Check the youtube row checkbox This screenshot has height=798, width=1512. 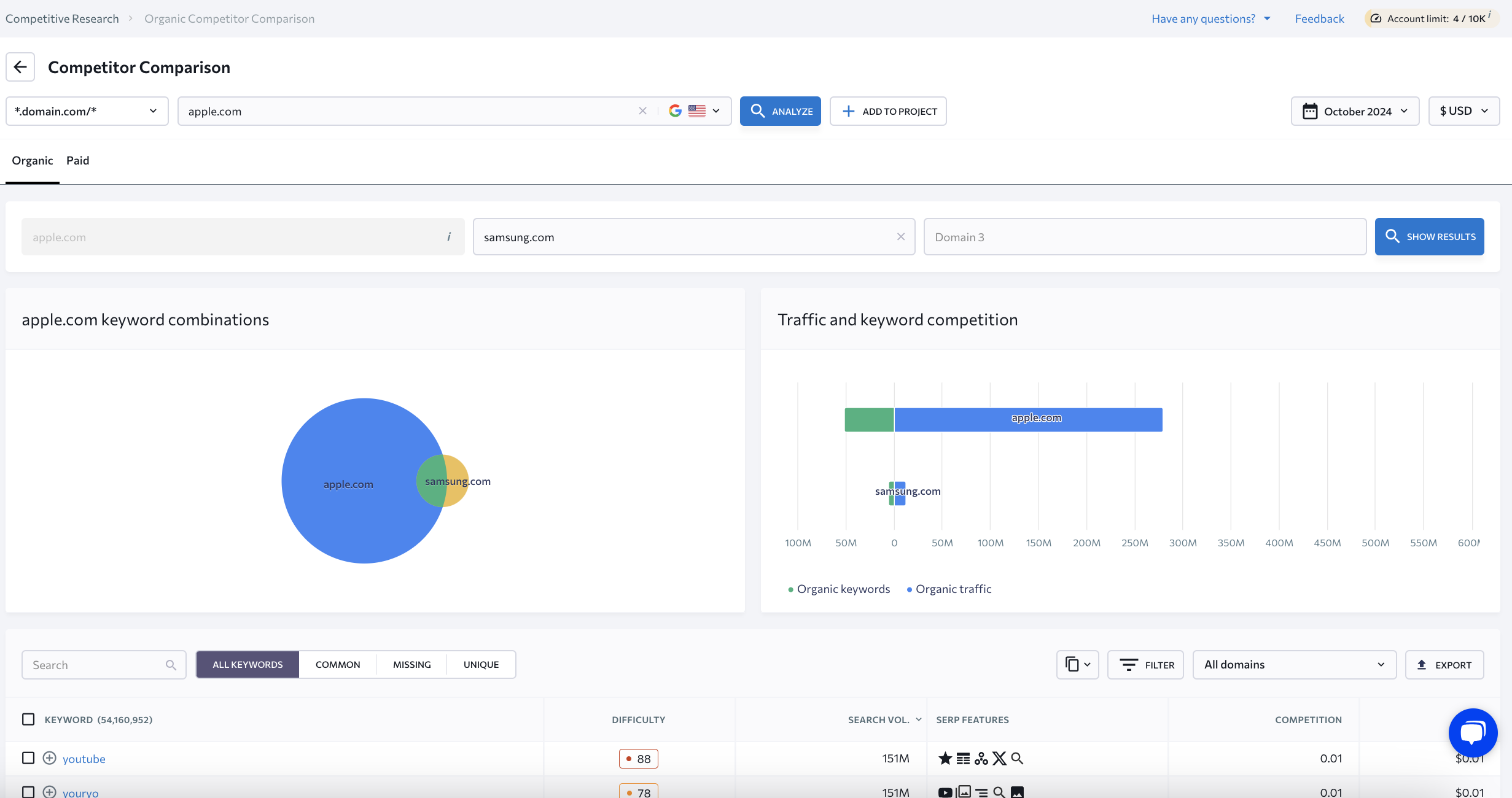[x=28, y=758]
